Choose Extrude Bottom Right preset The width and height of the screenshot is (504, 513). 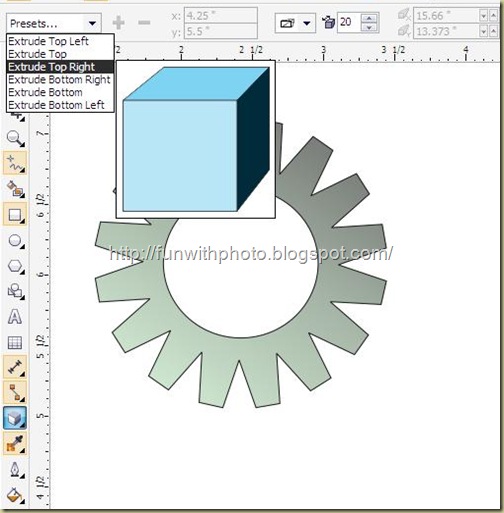click(60, 80)
